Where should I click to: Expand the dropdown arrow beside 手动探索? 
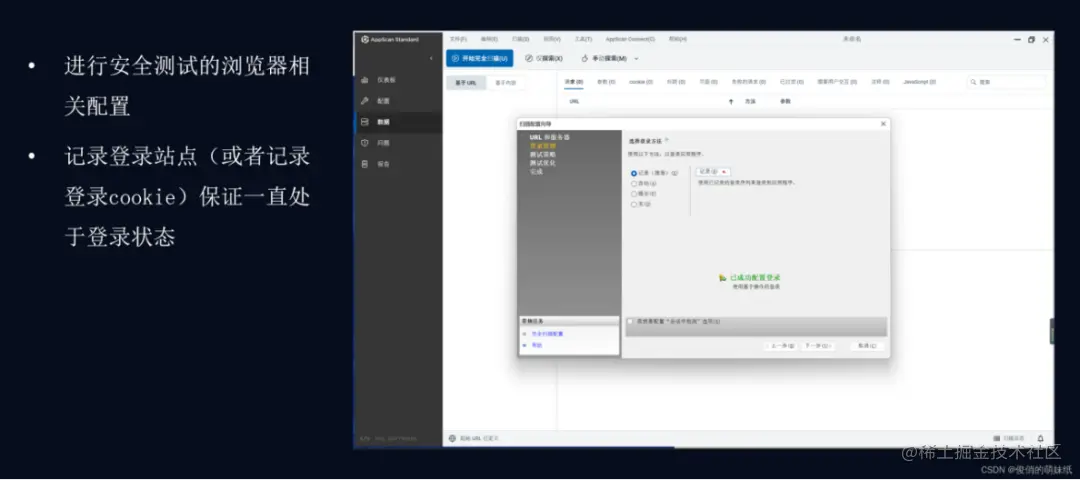(636, 59)
